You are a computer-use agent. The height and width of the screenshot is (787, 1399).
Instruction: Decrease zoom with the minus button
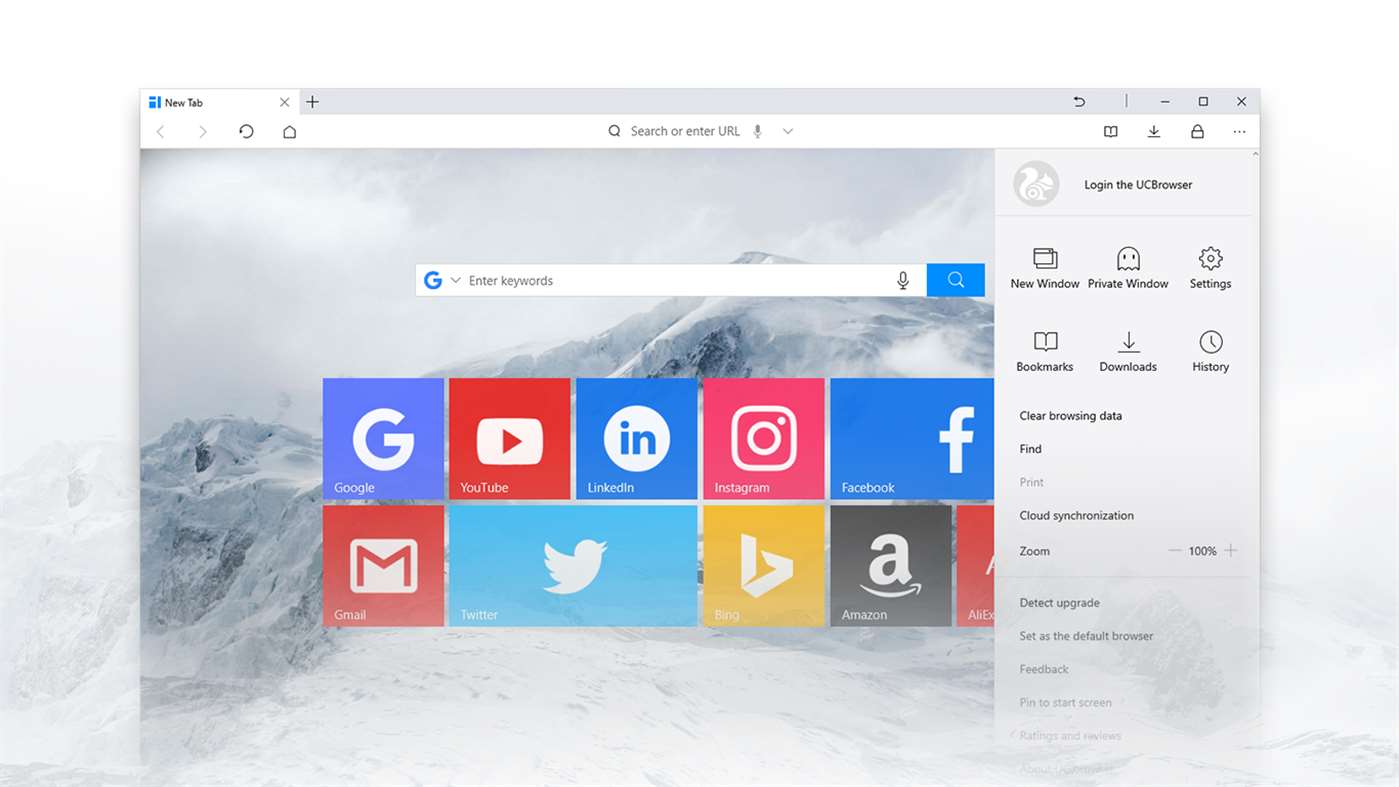tap(1175, 551)
